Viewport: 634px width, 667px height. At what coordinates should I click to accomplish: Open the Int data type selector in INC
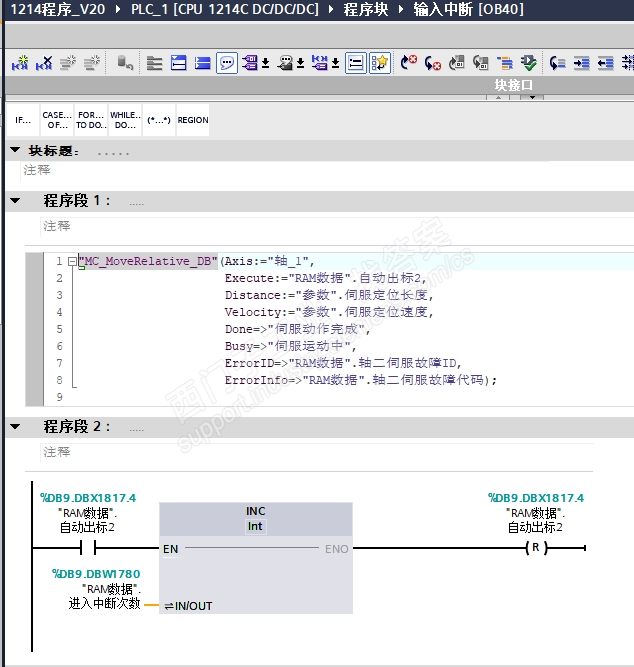coord(255,527)
